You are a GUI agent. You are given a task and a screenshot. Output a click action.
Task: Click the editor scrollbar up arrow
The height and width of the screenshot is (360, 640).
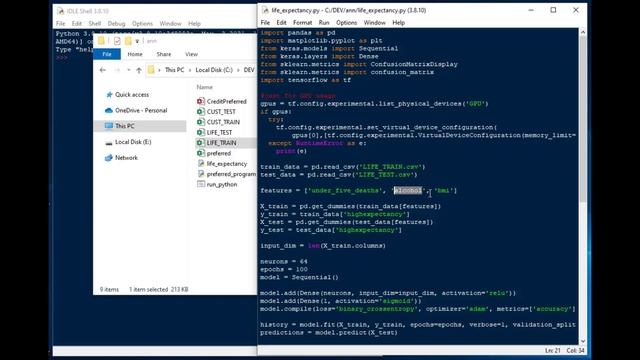(583, 32)
